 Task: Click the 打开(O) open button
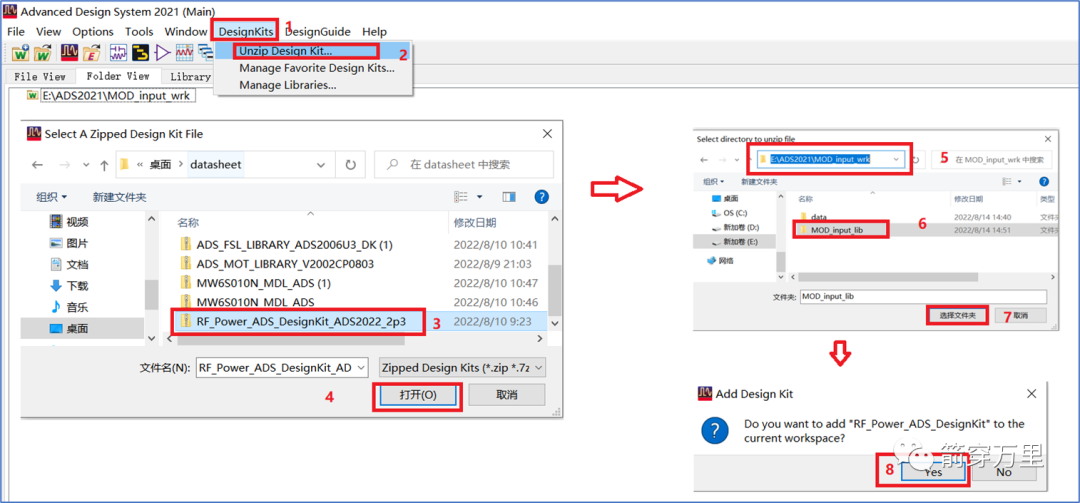click(x=418, y=395)
